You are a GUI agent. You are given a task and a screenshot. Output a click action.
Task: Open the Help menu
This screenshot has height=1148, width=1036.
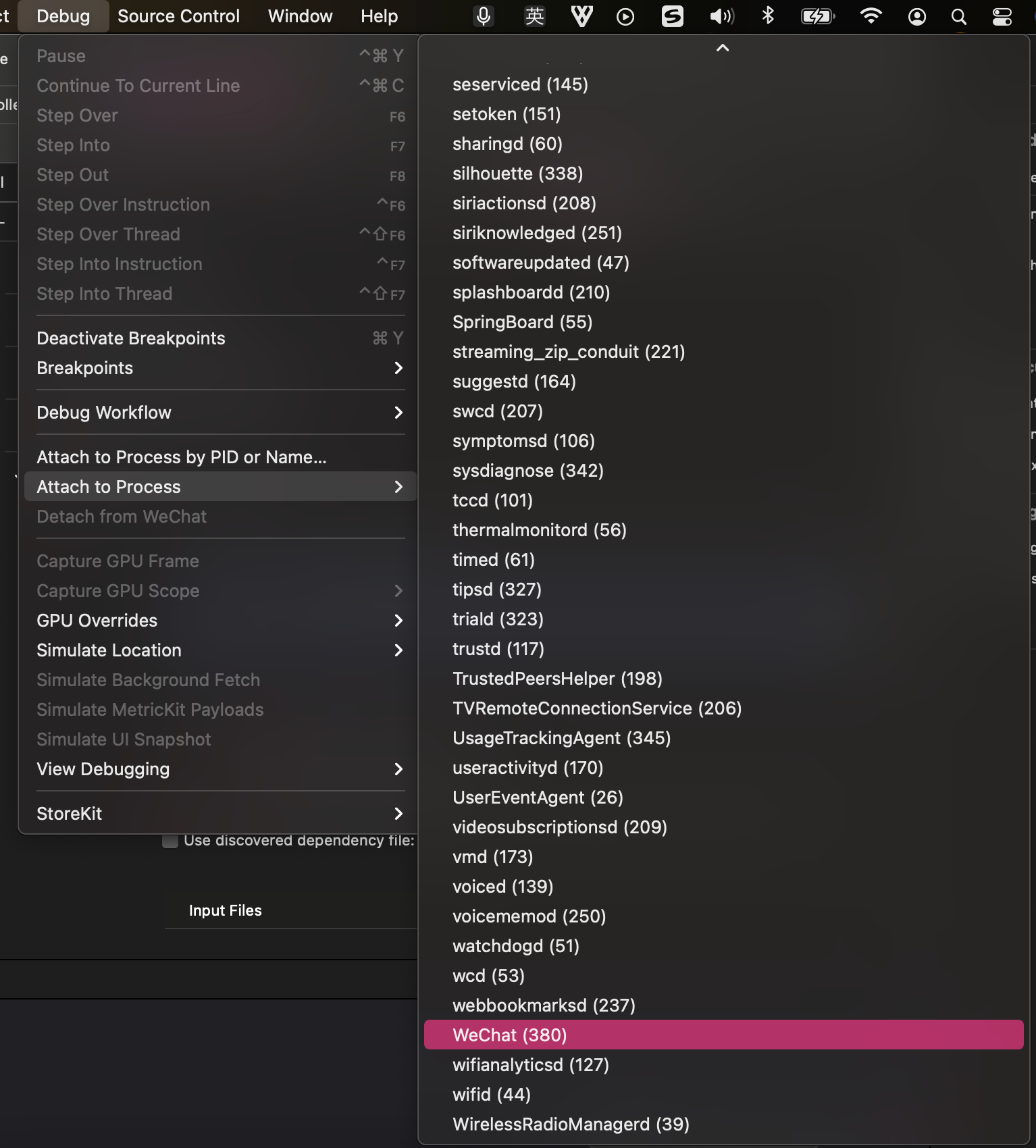tap(380, 16)
